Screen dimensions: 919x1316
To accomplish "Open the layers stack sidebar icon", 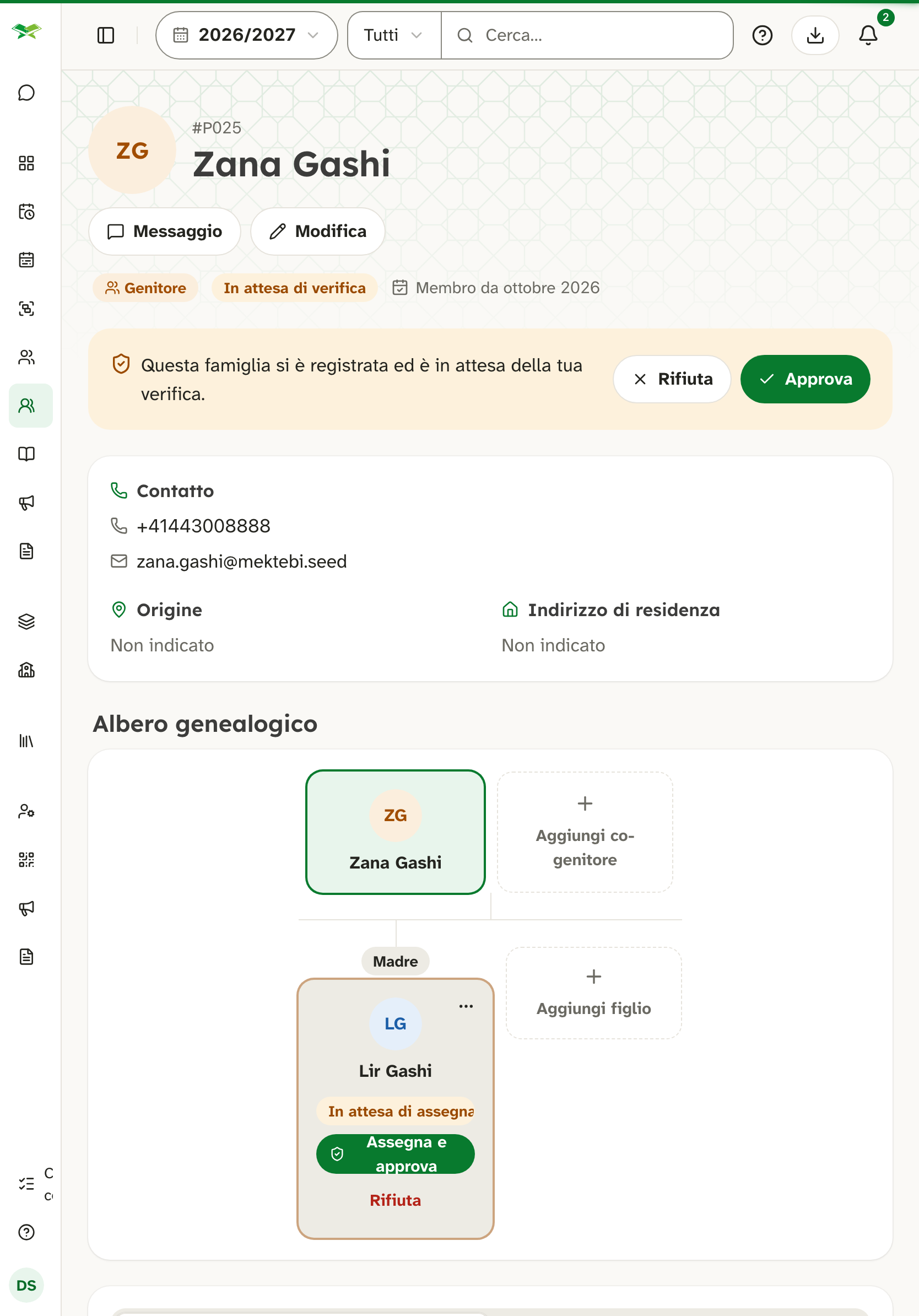I will 26,621.
